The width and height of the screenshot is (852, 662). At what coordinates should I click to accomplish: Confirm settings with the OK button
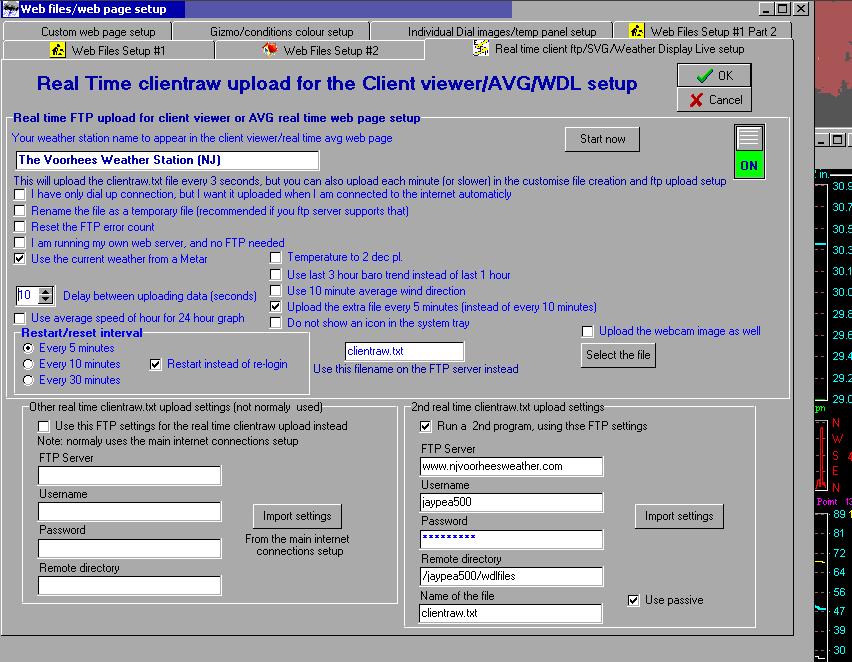click(714, 76)
